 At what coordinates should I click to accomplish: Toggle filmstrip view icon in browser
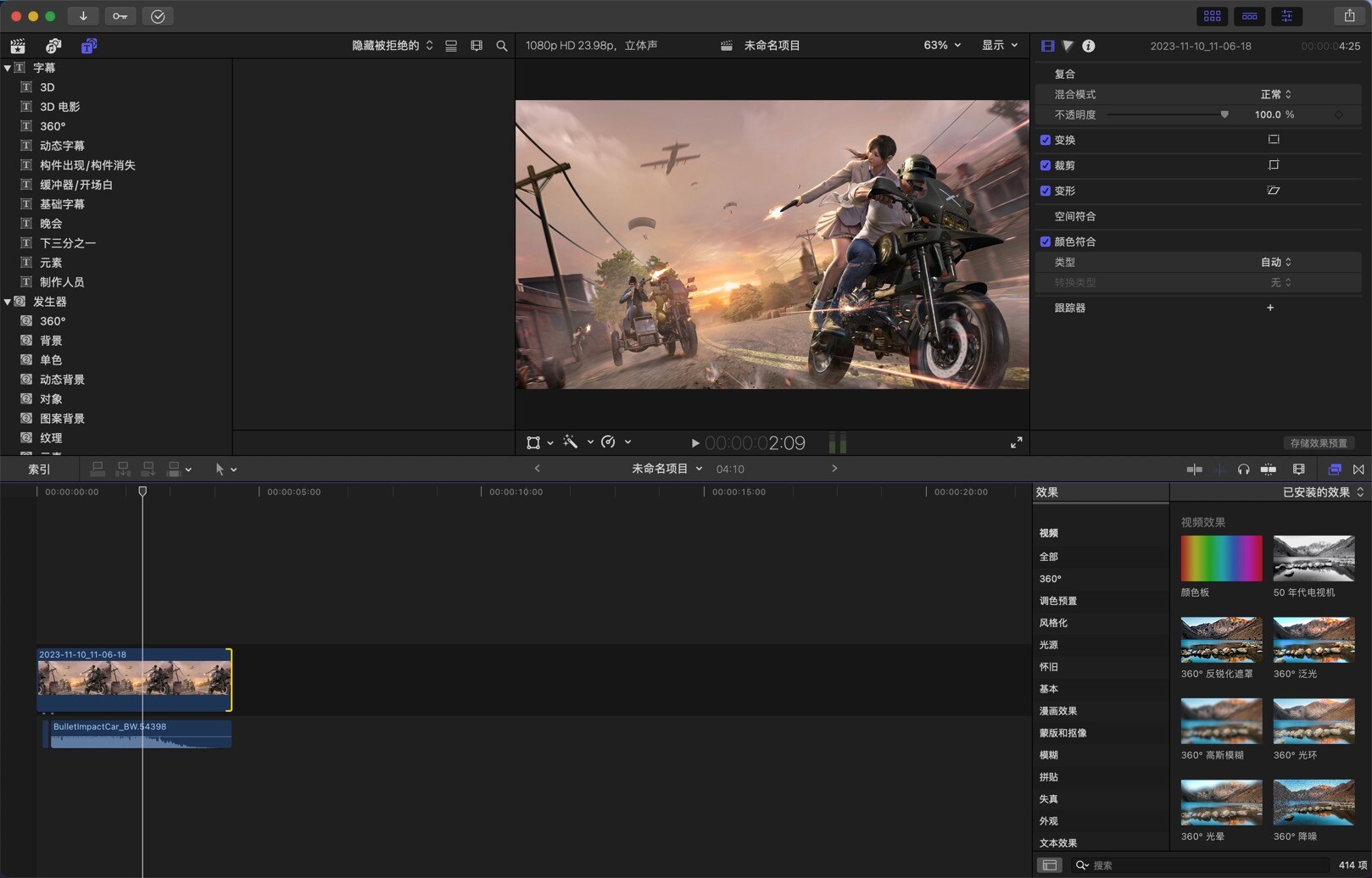[477, 46]
